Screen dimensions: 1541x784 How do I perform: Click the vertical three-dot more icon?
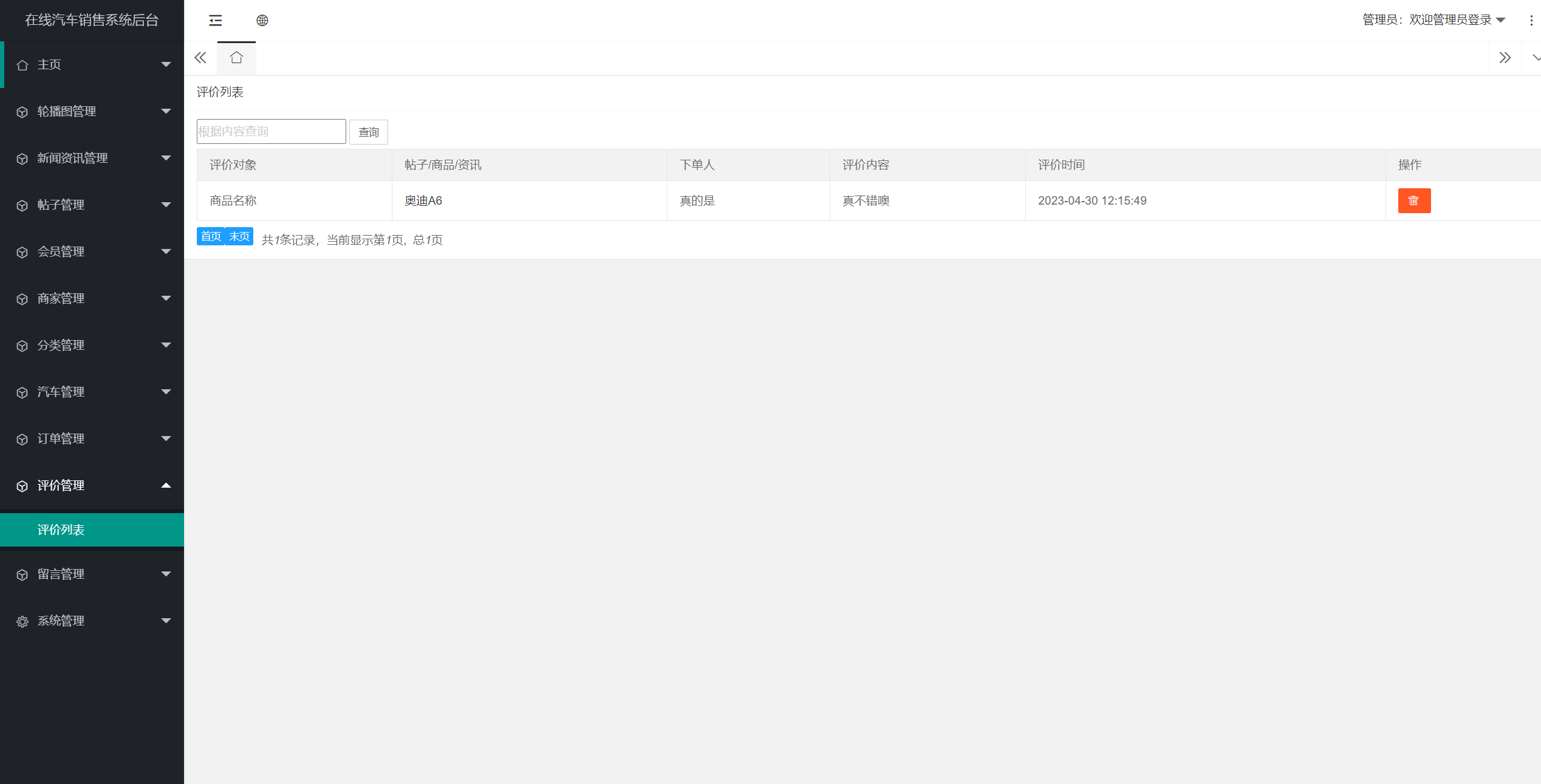1531,21
